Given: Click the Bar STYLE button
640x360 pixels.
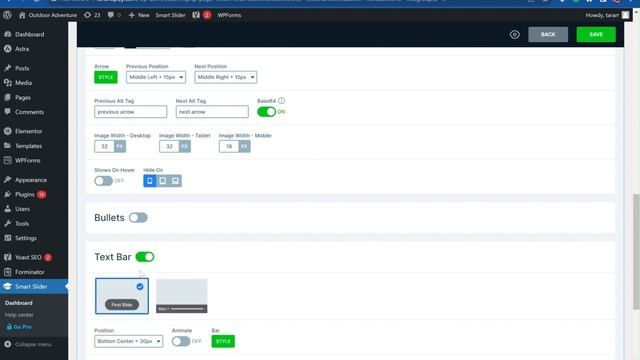Looking at the screenshot, I should click(223, 341).
